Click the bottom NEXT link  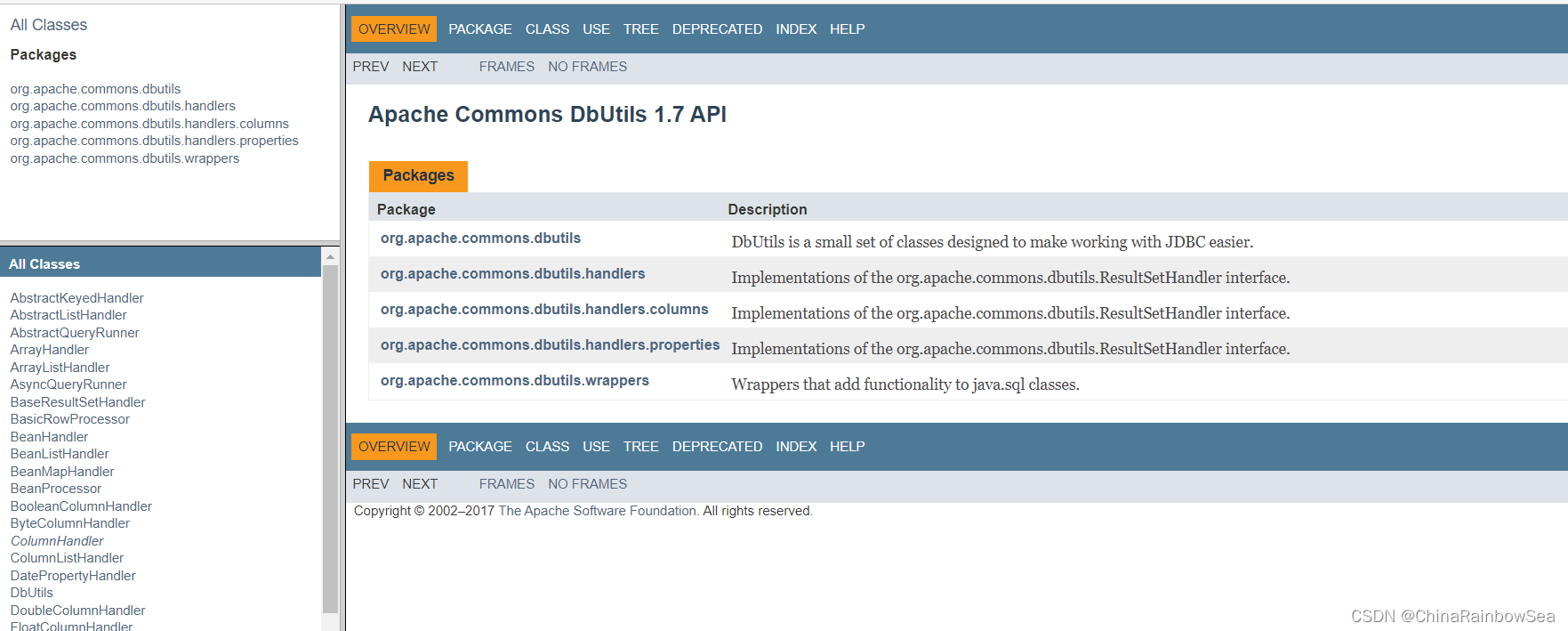click(420, 484)
